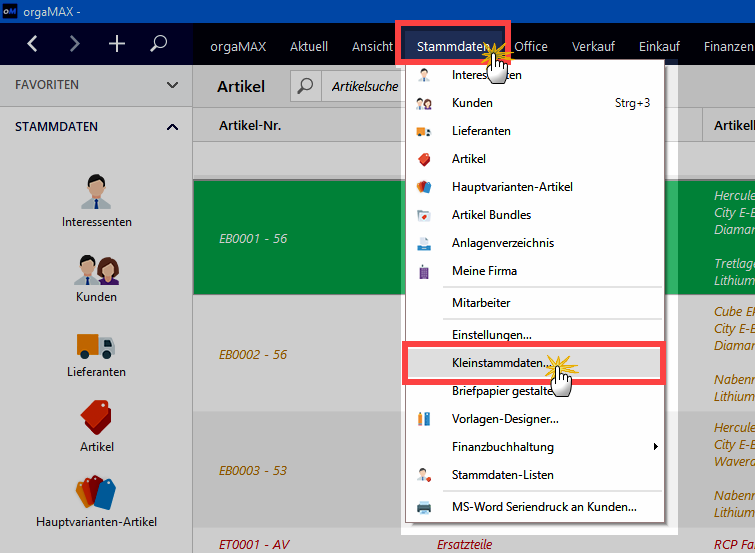Click into the Artikelsuche search field

(x=364, y=86)
